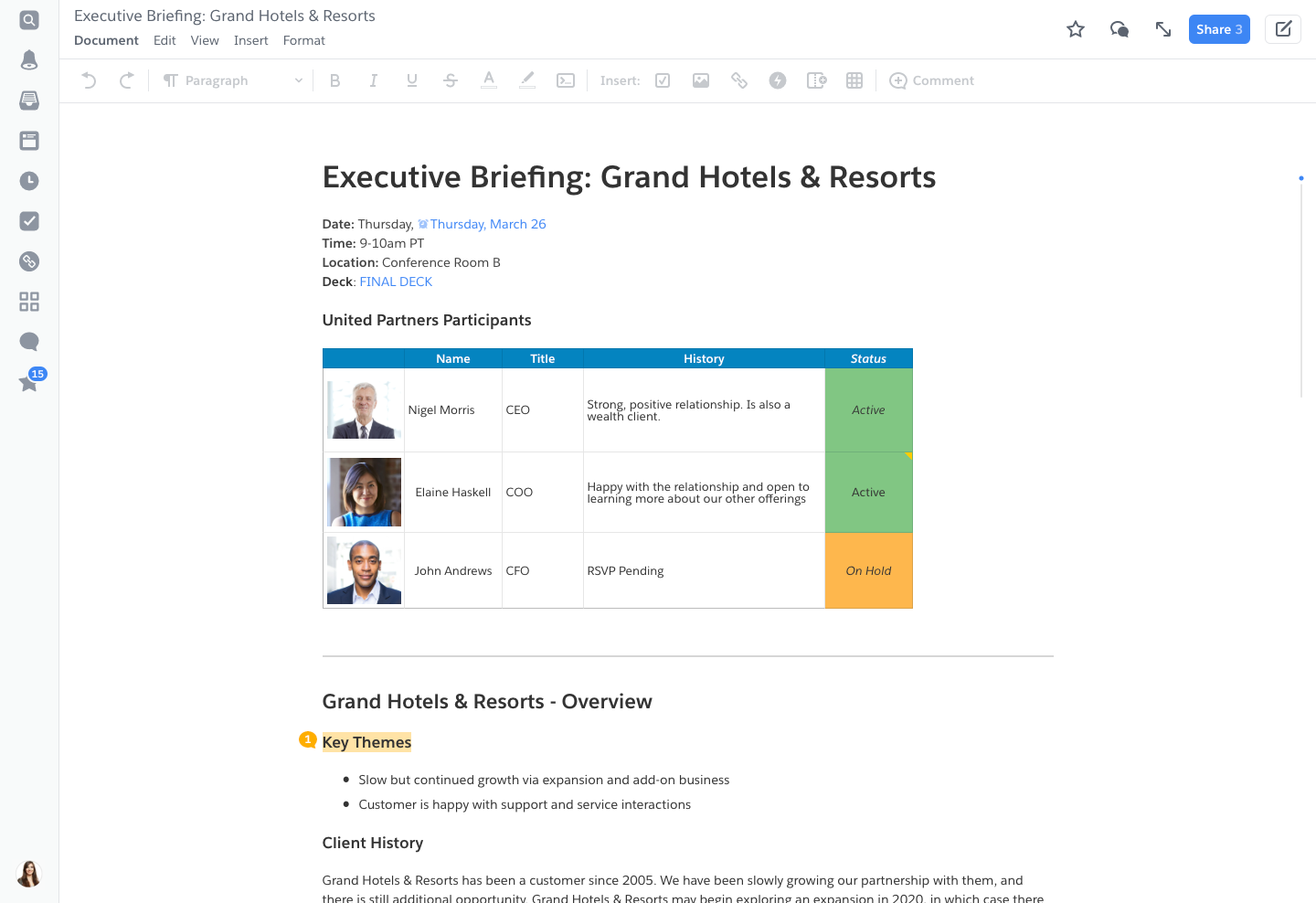The height and width of the screenshot is (903, 1316).
Task: Check notifications via the bell icon
Action: [x=28, y=59]
